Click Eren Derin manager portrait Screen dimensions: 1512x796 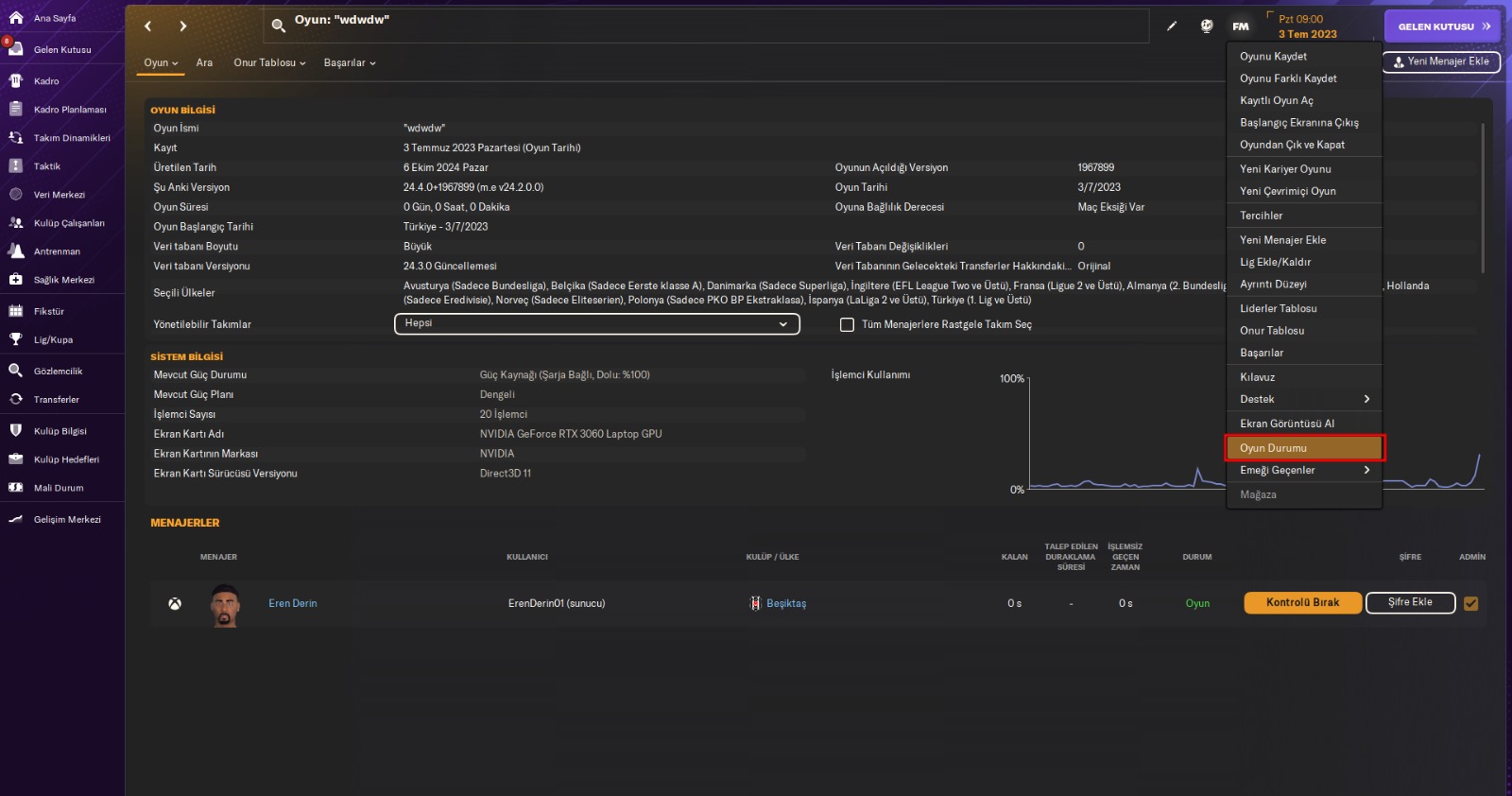(225, 605)
